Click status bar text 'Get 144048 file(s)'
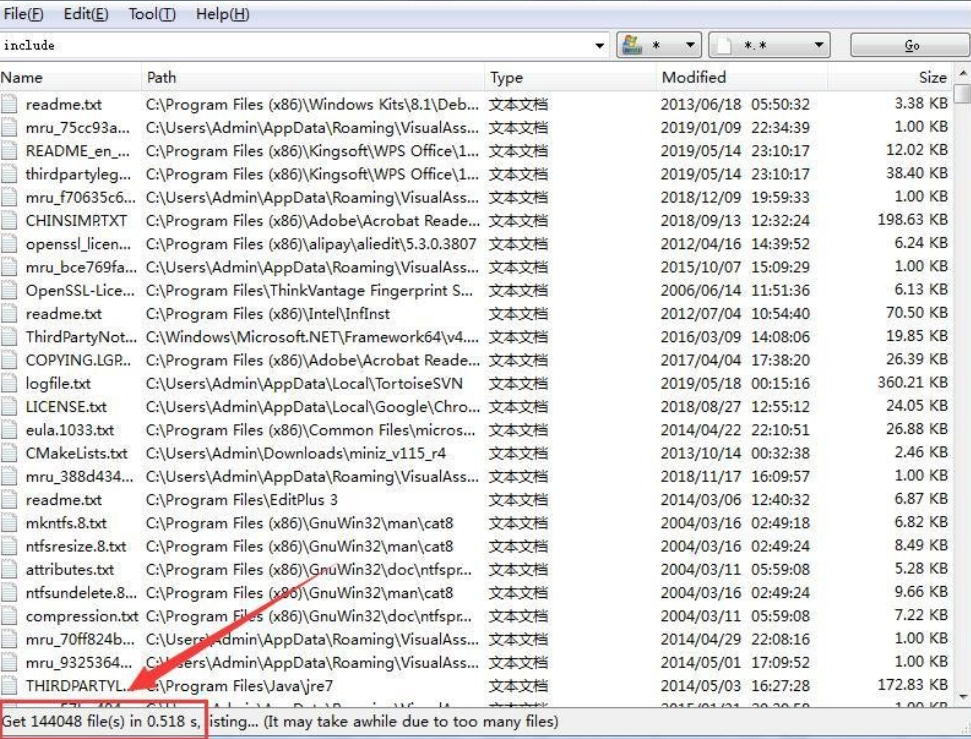The image size is (971, 739). pyautogui.click(x=64, y=721)
